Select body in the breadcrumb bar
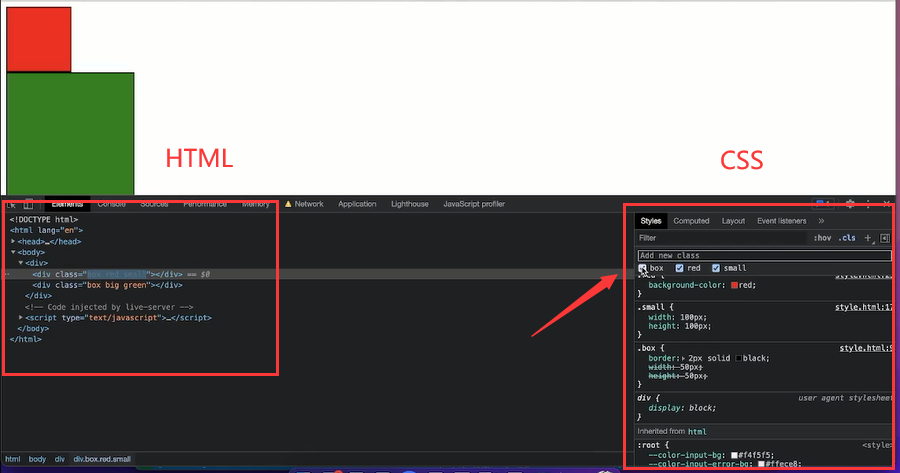This screenshot has width=900, height=473. tap(37, 459)
